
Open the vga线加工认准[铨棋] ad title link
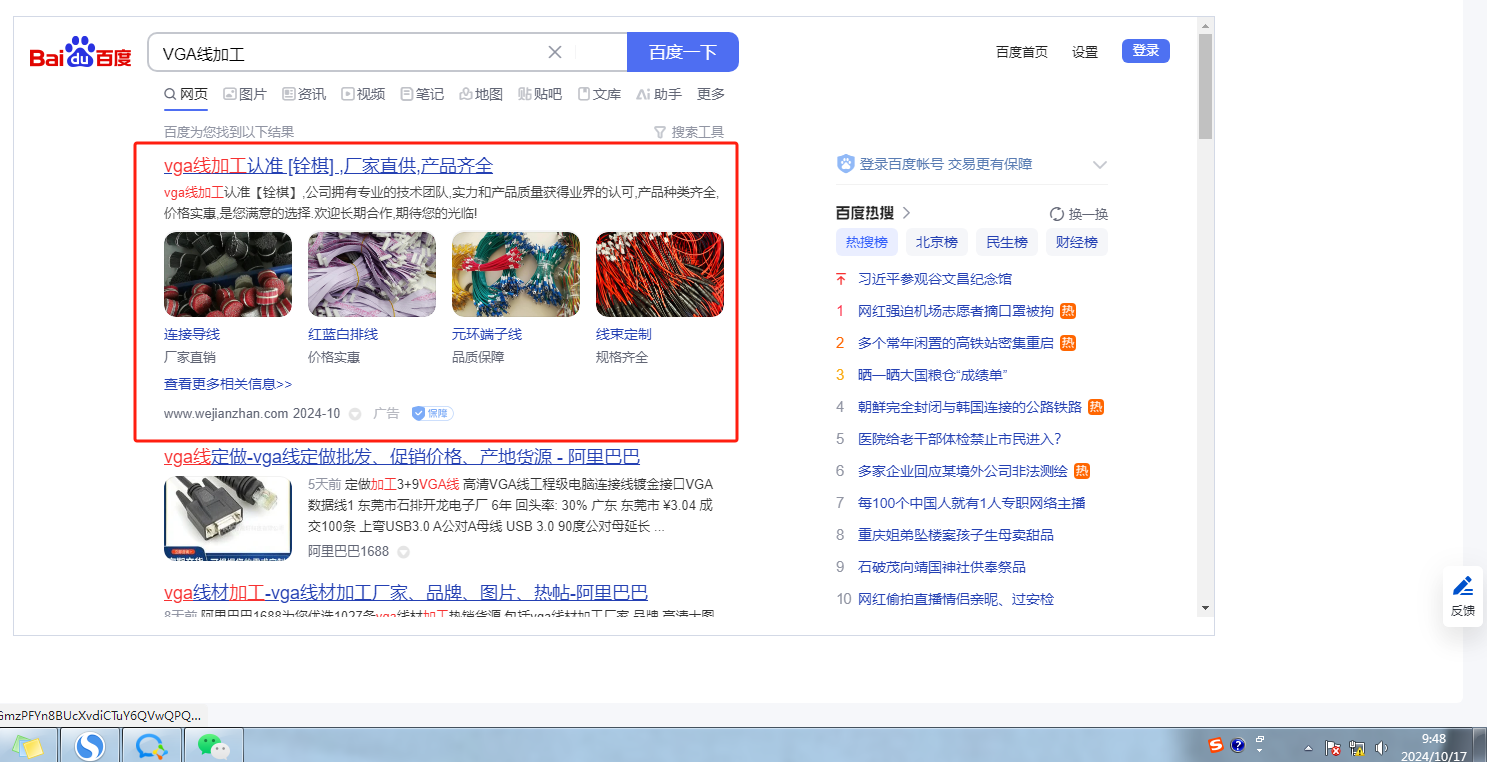pyautogui.click(x=328, y=166)
